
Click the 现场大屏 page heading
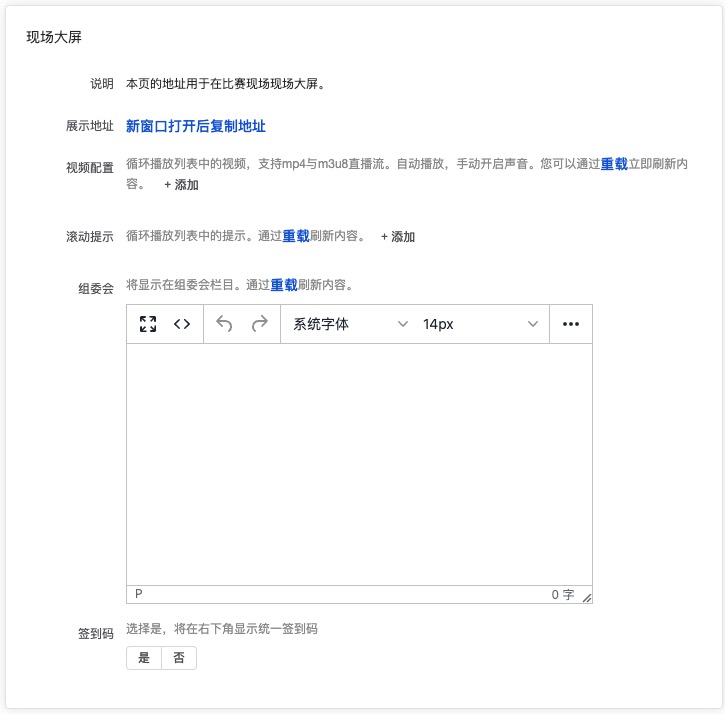(54, 37)
